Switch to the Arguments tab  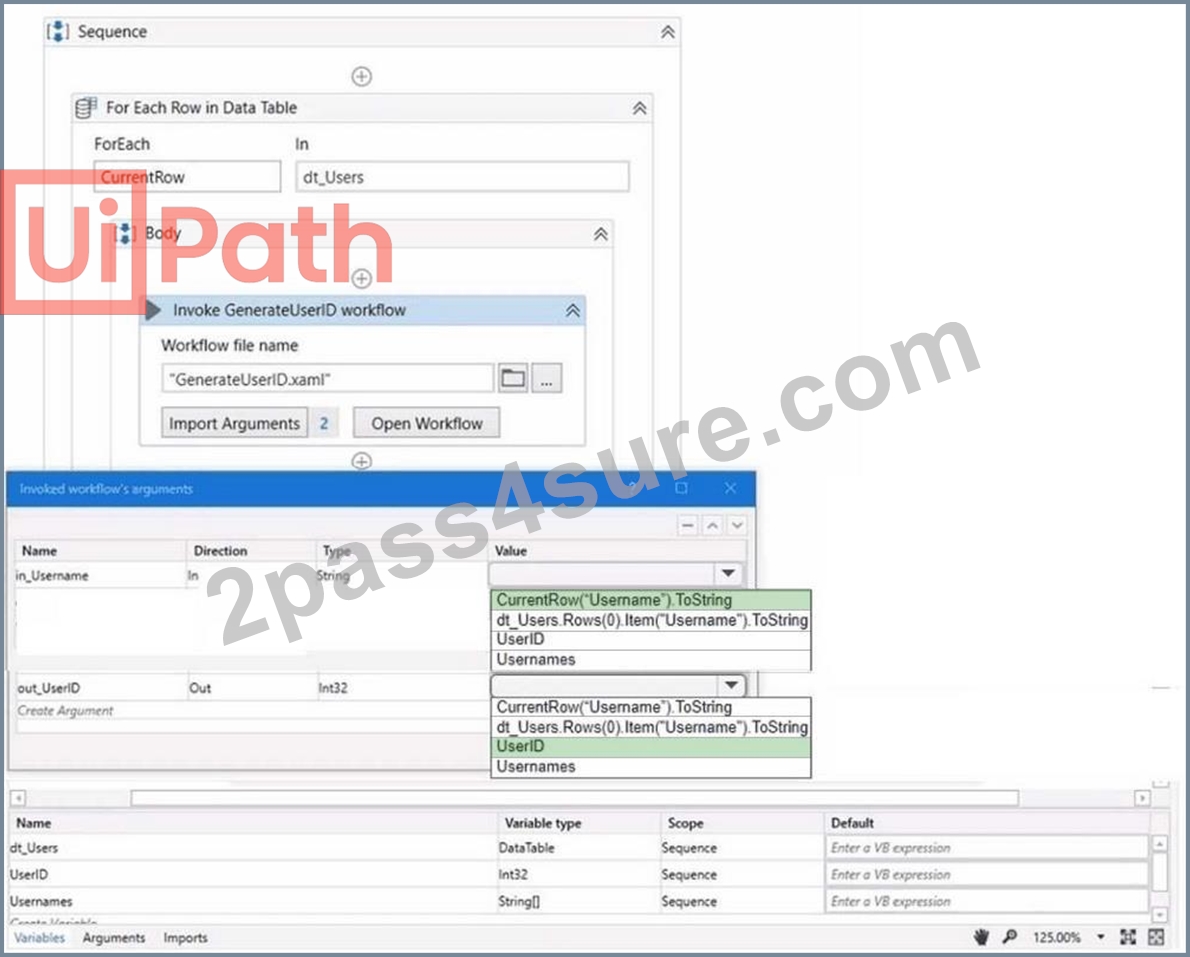[114, 937]
